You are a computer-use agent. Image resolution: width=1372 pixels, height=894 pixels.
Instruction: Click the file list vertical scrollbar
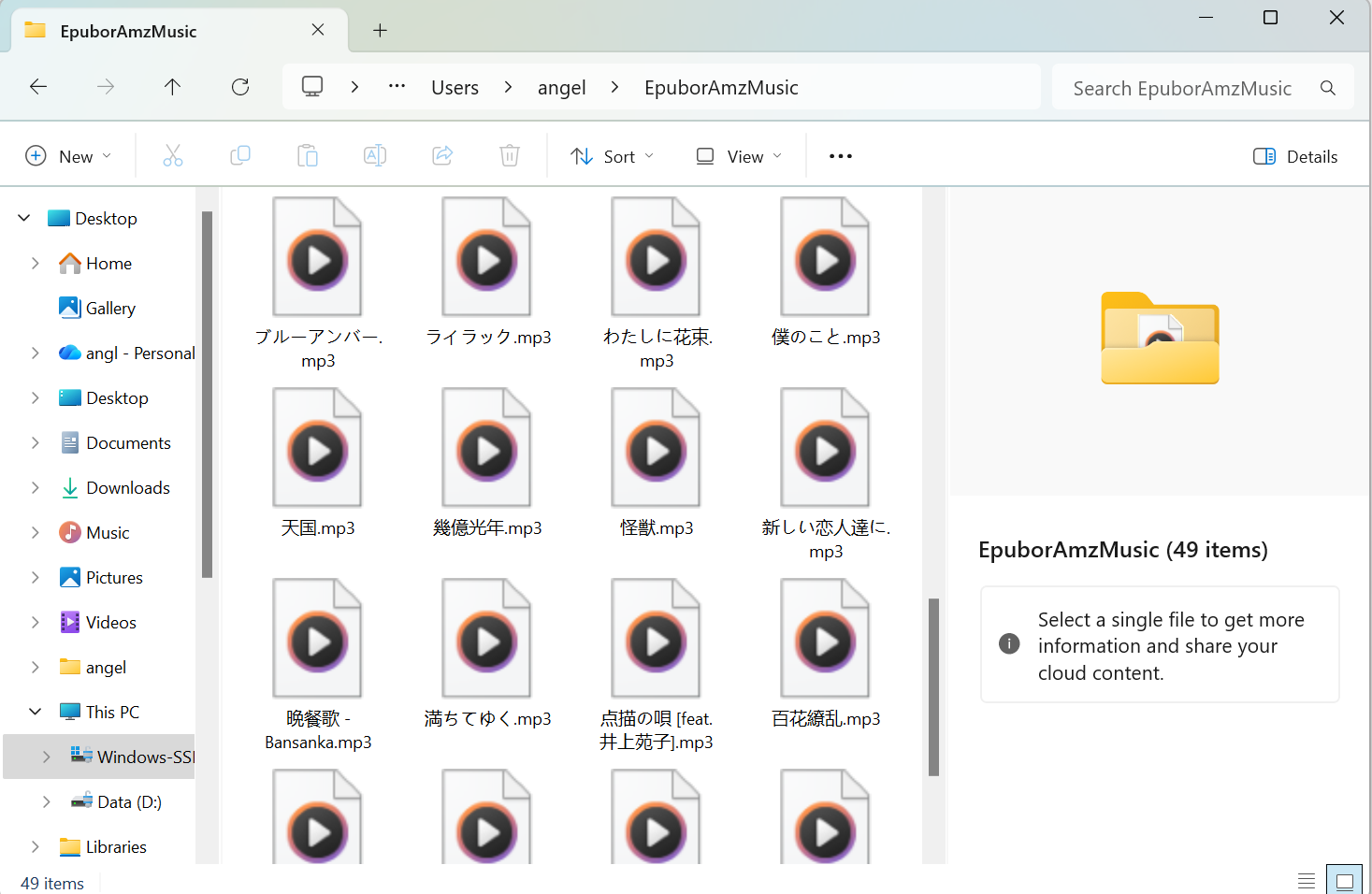coord(933,686)
